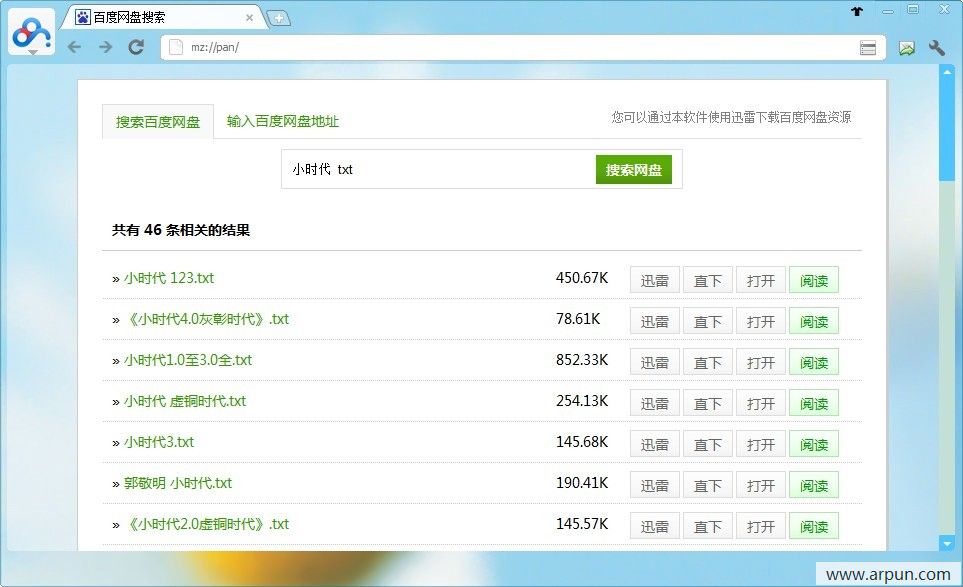Go back with the back arrow
Image resolution: width=963 pixels, height=587 pixels.
tap(74, 47)
